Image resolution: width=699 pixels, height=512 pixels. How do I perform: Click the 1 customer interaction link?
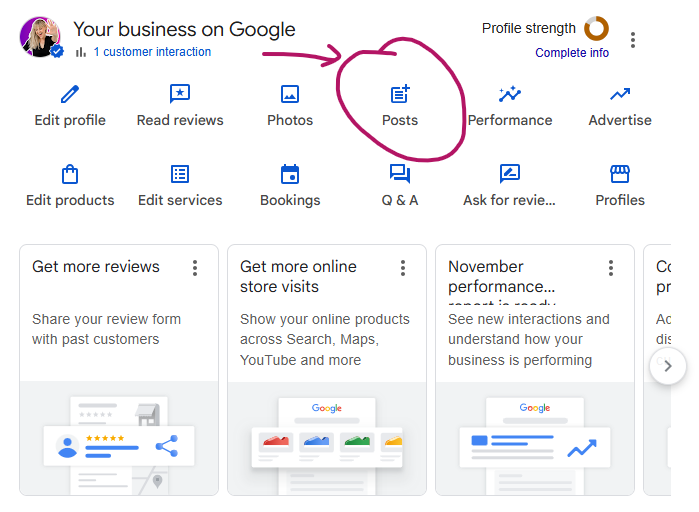pyautogui.click(x=152, y=52)
